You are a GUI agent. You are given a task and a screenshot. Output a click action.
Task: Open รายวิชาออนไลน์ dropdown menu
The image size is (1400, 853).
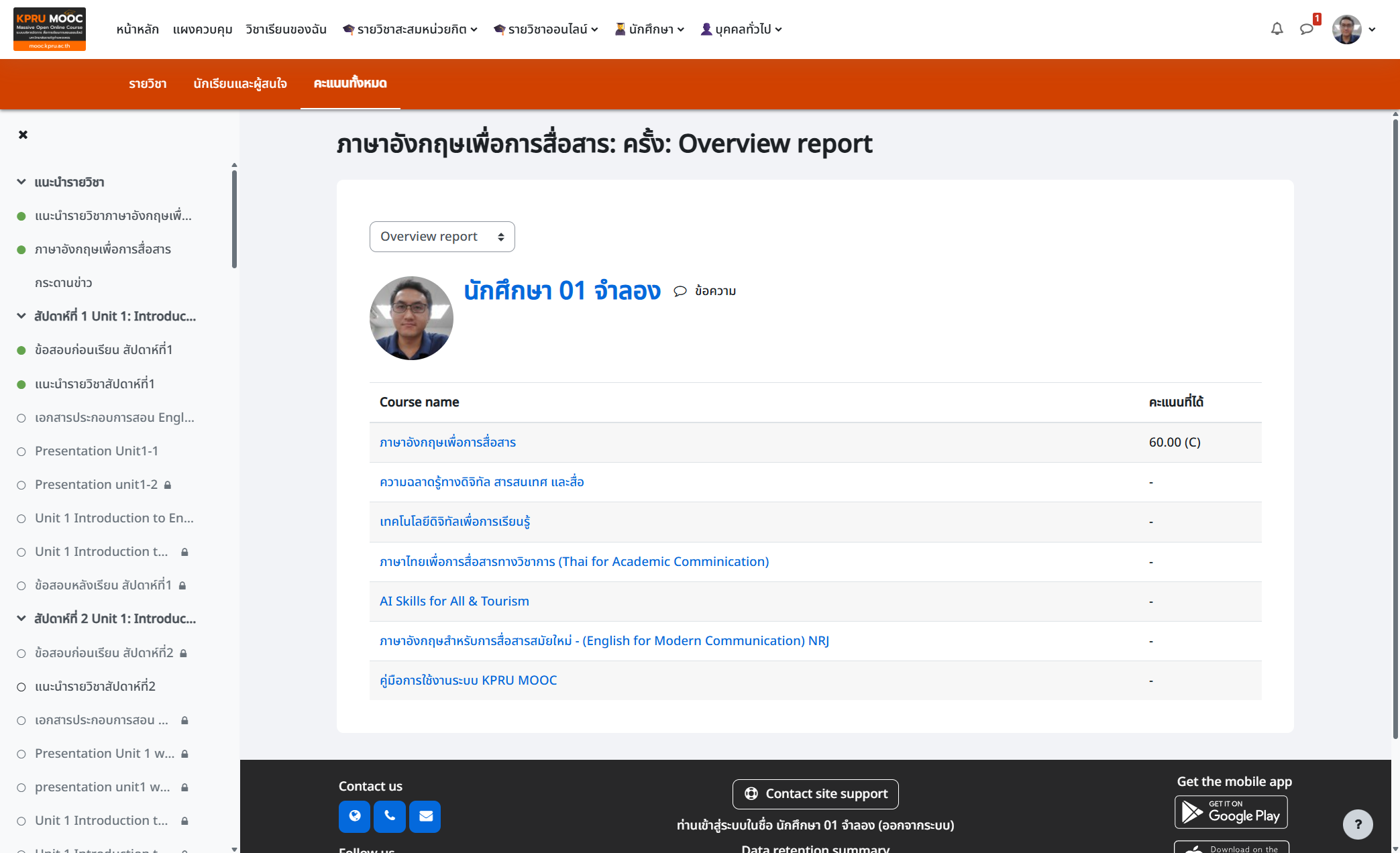[545, 29]
